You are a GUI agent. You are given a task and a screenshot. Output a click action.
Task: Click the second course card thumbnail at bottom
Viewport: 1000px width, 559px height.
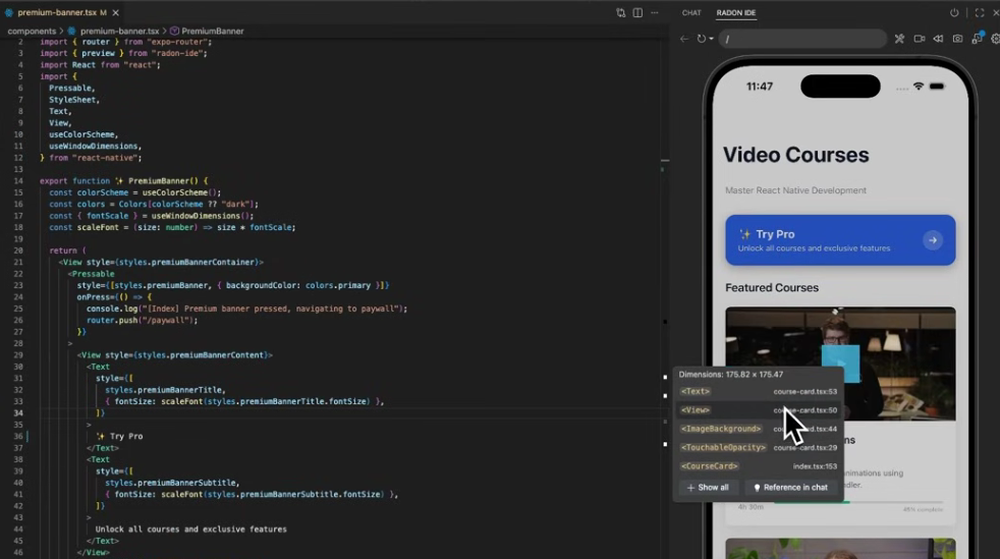pos(840,548)
